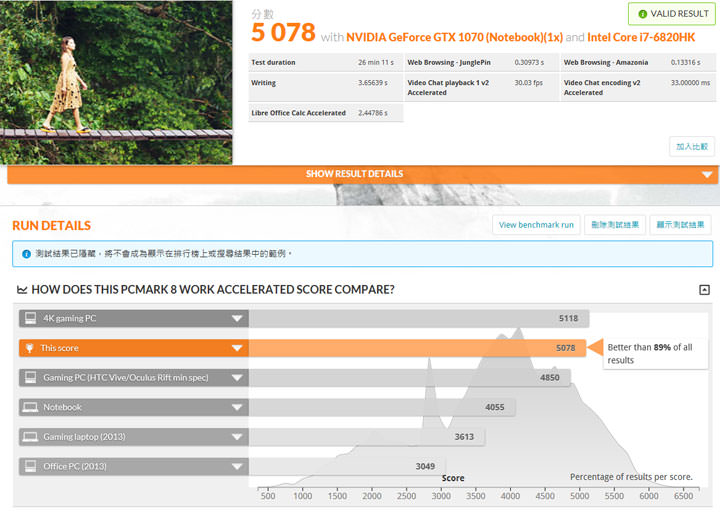Viewport: 720px width, 512px height.
Task: Click the 顯示測試結果 button
Action: coord(681,225)
